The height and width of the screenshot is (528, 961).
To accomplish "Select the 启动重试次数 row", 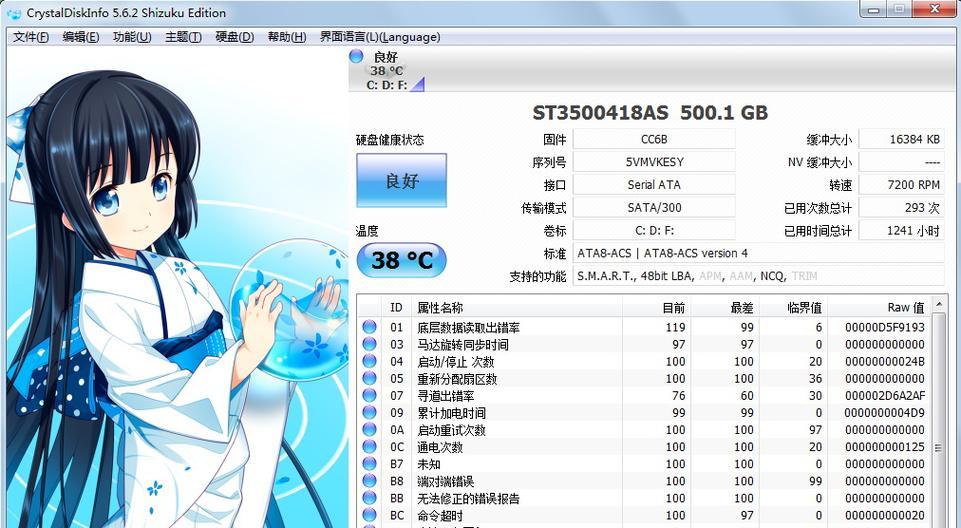I will tap(644, 430).
